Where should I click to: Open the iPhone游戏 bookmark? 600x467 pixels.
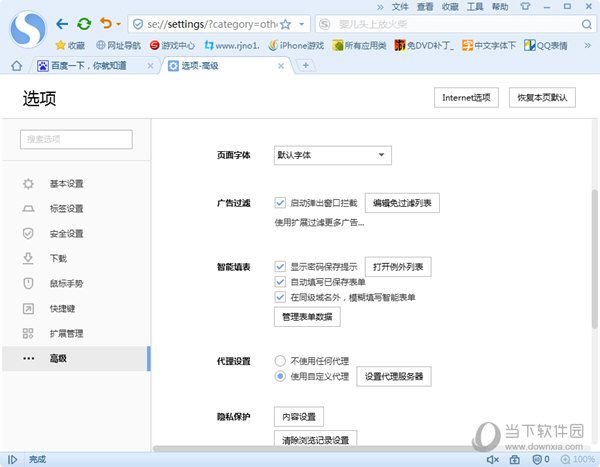coord(296,46)
